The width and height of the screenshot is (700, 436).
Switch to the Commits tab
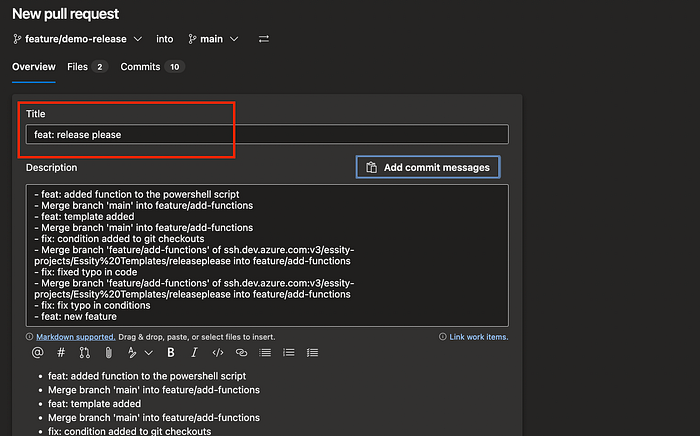coord(152,67)
